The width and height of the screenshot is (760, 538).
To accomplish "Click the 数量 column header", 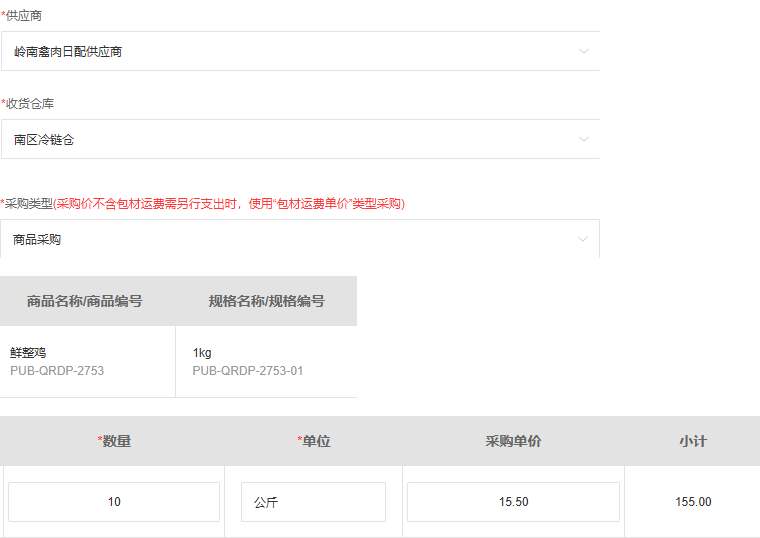I will (114, 441).
